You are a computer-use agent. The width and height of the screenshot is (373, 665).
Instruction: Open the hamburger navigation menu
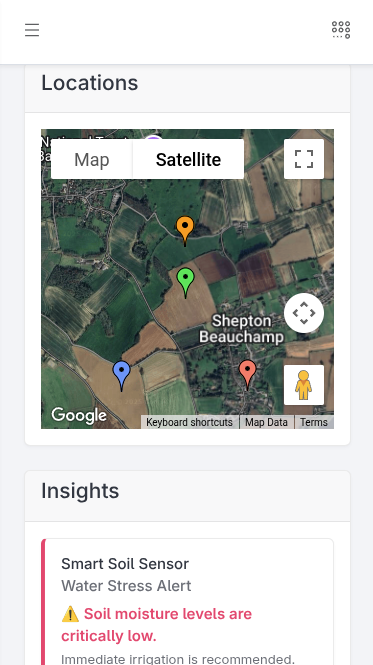point(32,30)
